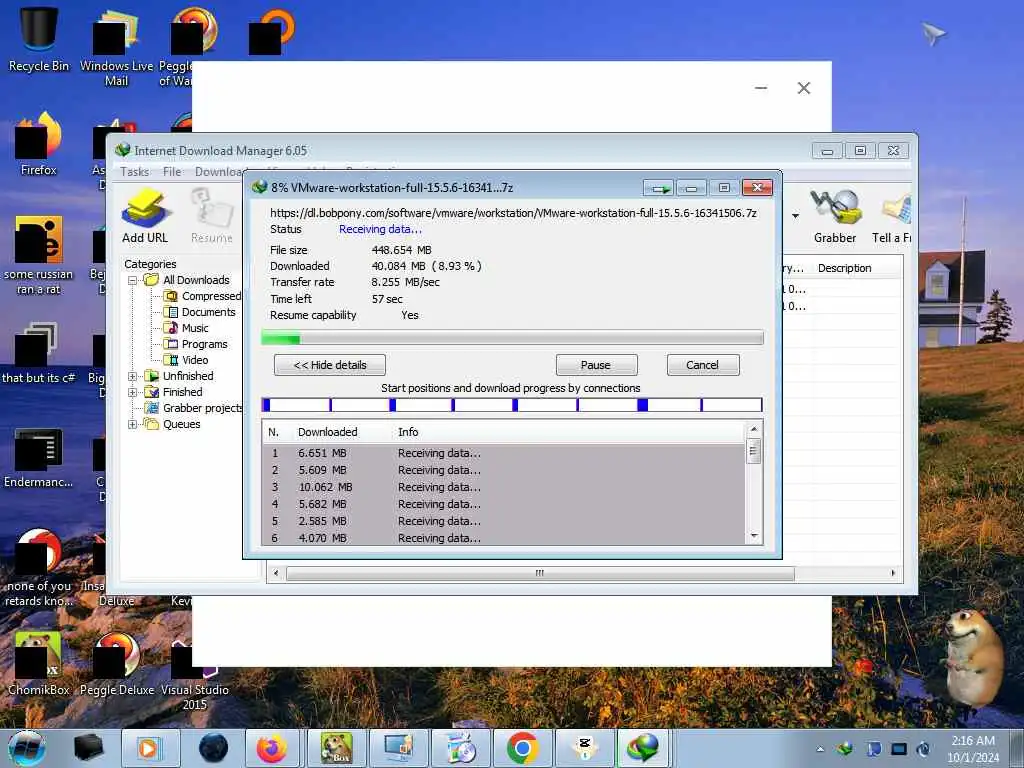Screen dimensions: 1024x768
Task: Open the 'that but its c#' desktop icon
Action: coord(39,353)
